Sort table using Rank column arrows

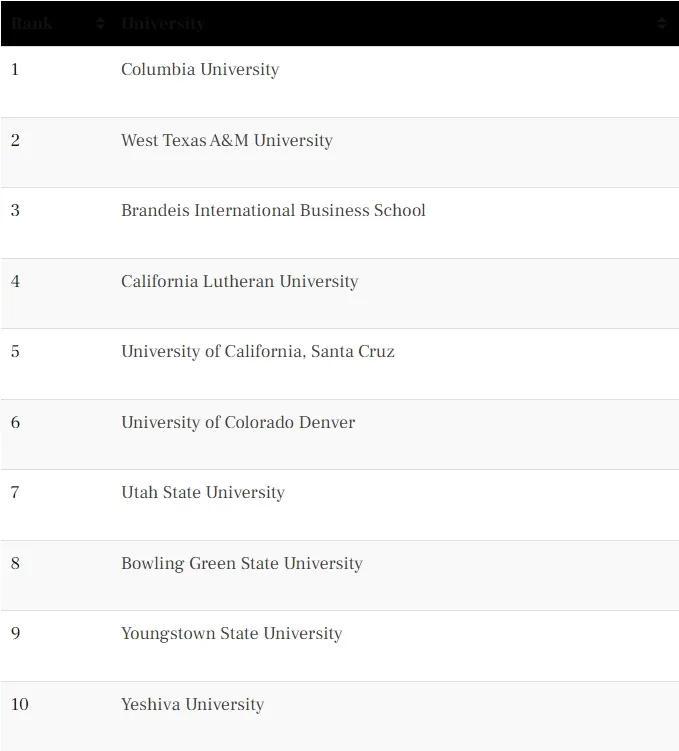100,23
